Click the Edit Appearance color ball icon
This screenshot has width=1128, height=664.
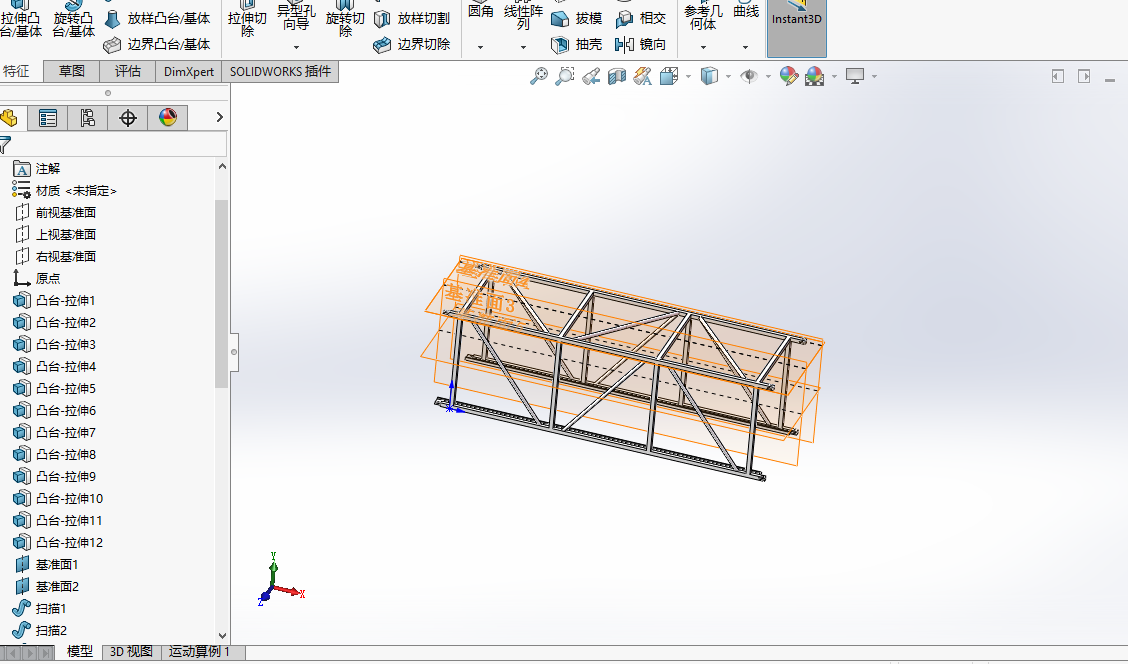click(x=788, y=76)
